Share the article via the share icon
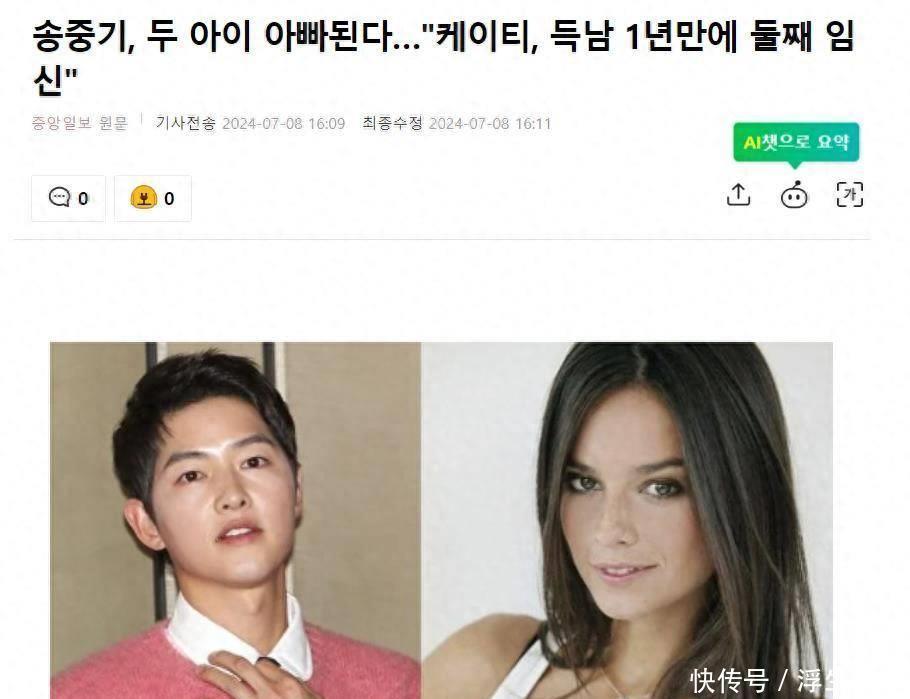Screen dimensions: 910x699 tap(738, 195)
